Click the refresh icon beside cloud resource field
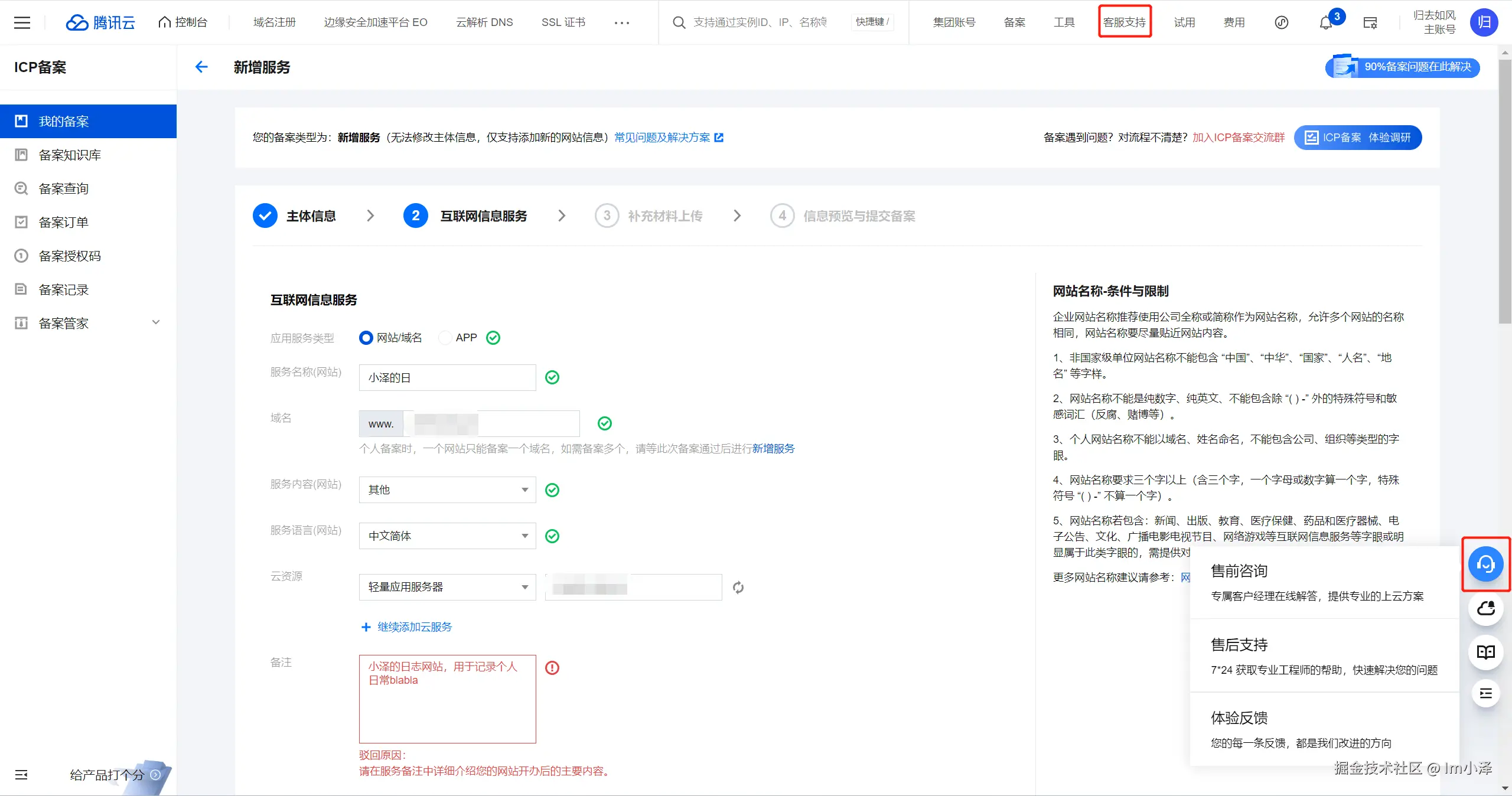This screenshot has width=1512, height=796. pos(738,588)
